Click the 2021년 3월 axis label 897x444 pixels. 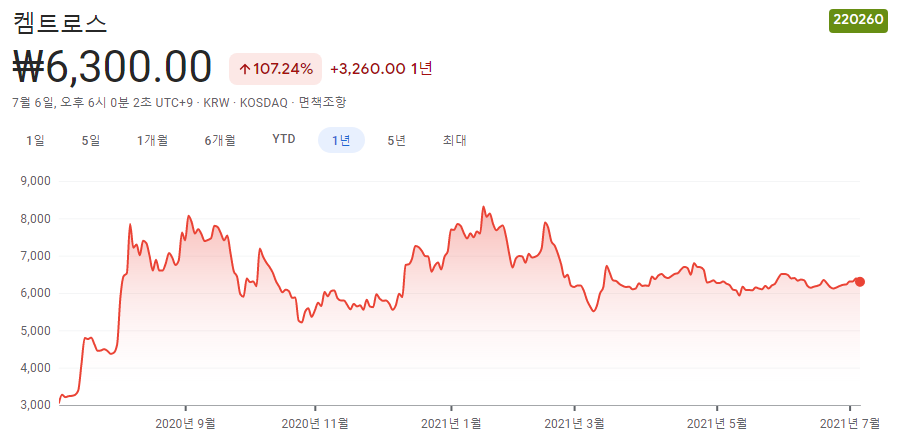(x=574, y=424)
